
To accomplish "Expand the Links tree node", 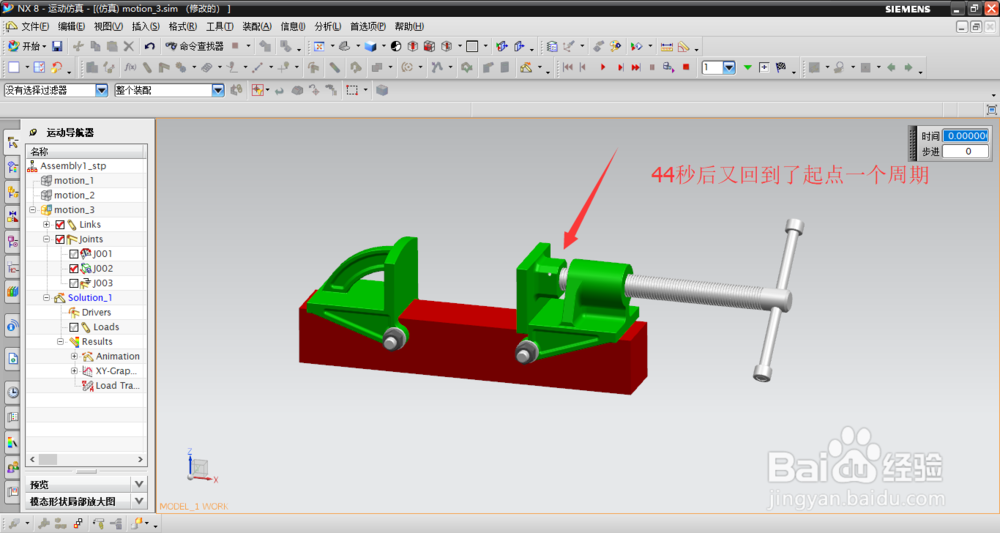I will pos(46,224).
